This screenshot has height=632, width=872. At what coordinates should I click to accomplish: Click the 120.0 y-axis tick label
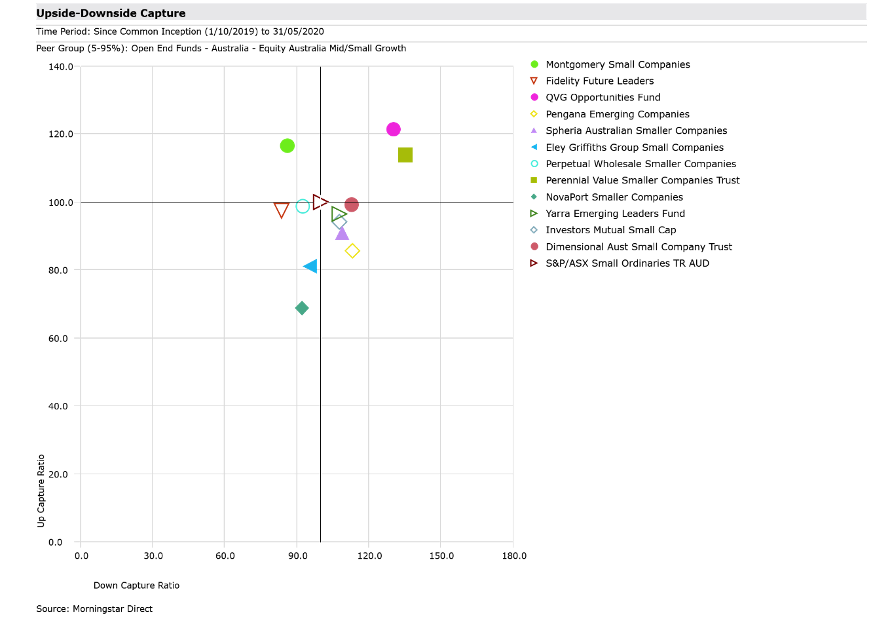(61, 134)
